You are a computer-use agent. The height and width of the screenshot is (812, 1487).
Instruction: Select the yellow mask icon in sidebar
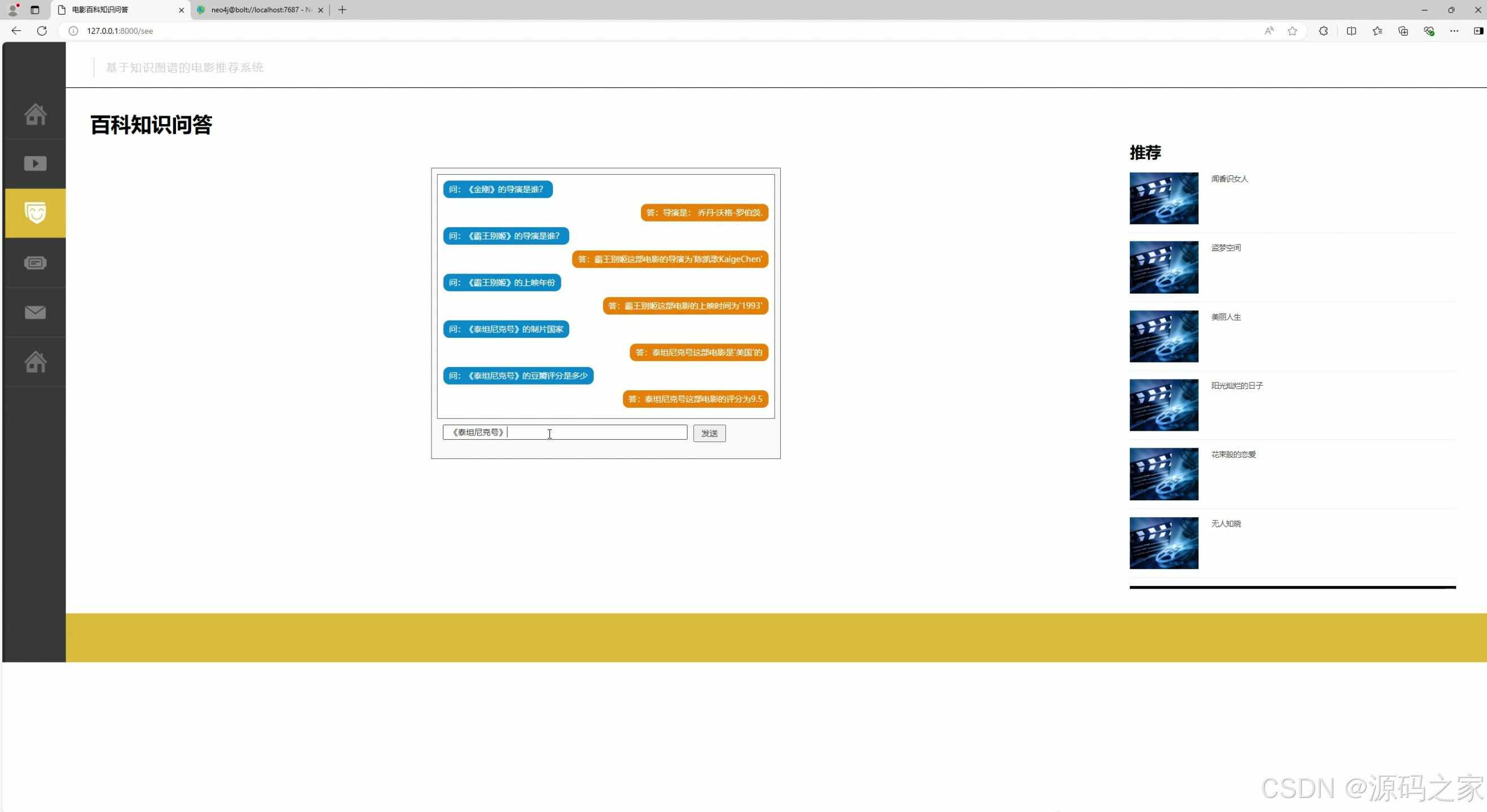[35, 213]
